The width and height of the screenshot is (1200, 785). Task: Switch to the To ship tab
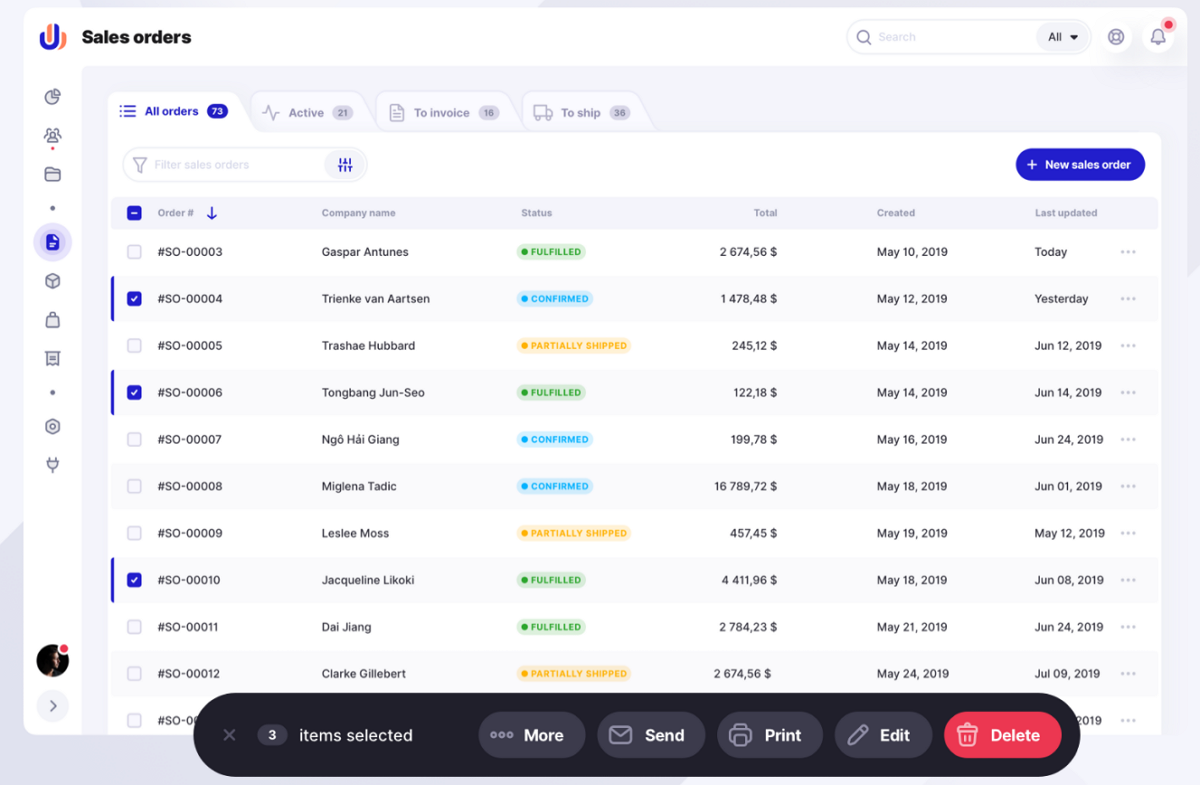click(581, 113)
